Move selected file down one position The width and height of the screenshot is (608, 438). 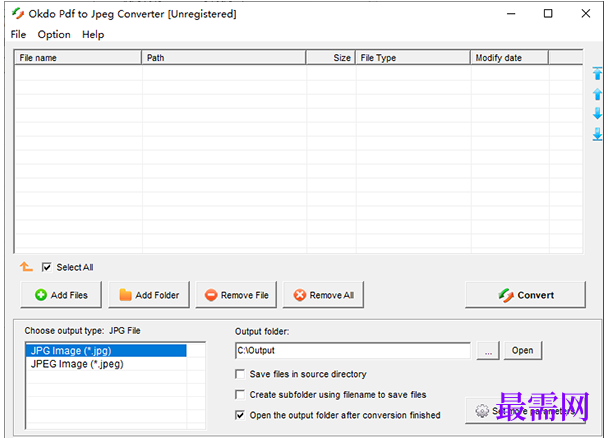click(597, 114)
